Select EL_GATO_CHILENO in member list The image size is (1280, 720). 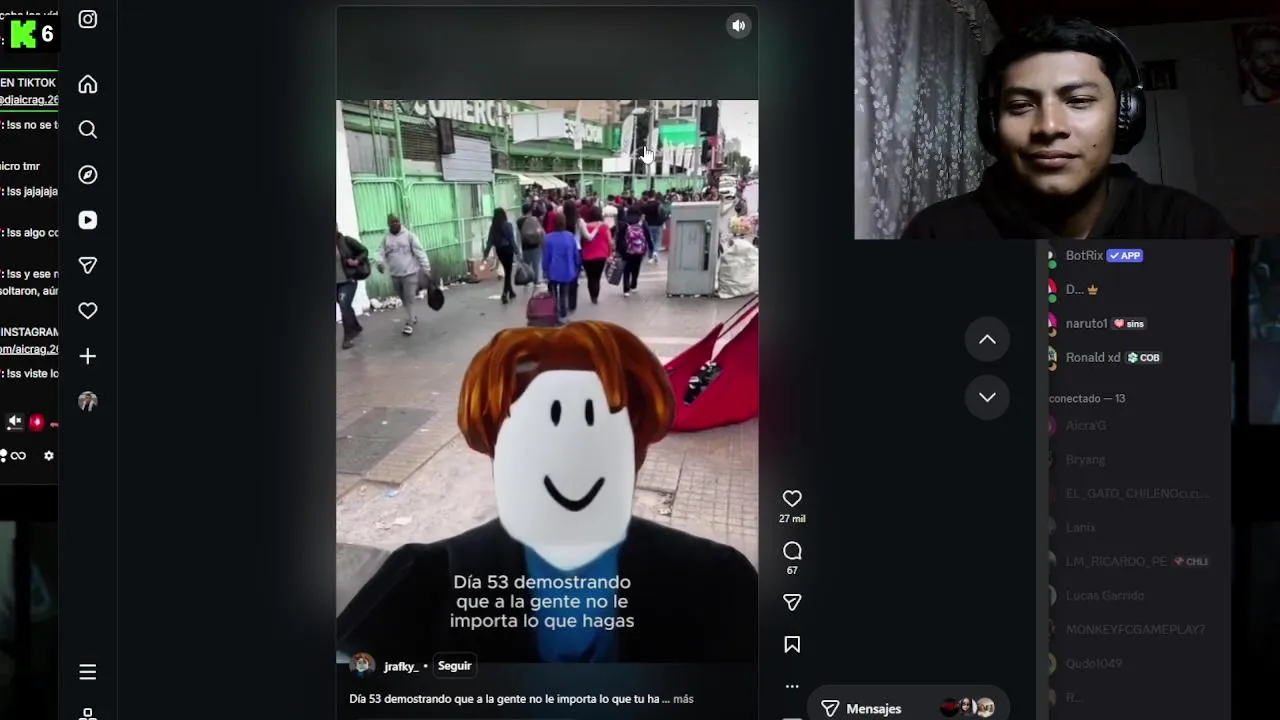(1137, 493)
